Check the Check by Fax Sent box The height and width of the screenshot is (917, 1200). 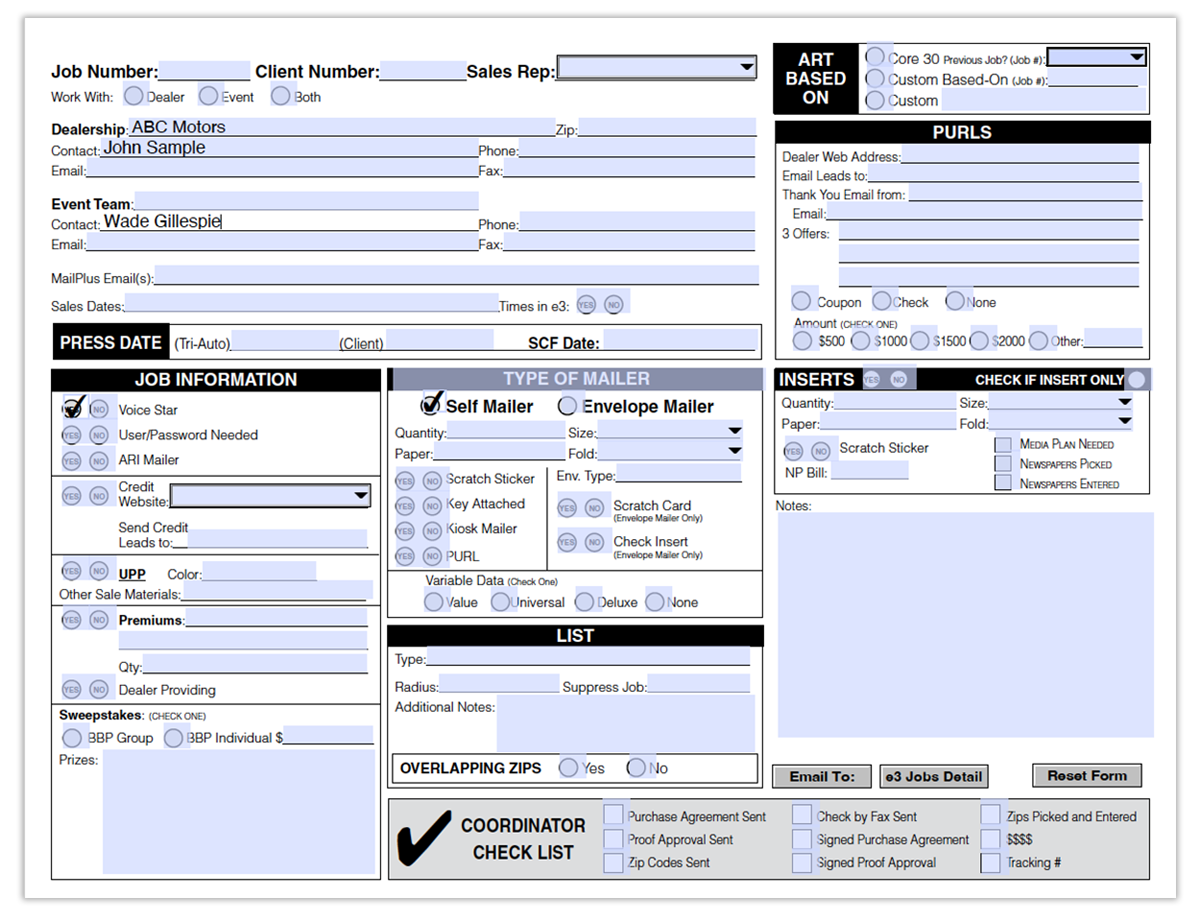(x=802, y=816)
